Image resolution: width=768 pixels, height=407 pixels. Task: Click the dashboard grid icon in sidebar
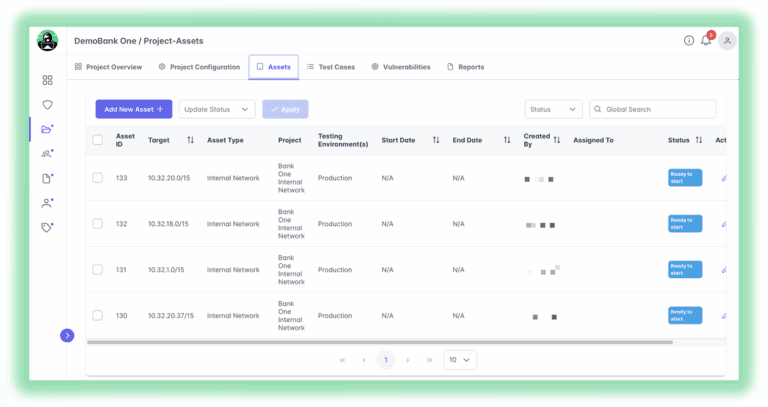coord(47,80)
